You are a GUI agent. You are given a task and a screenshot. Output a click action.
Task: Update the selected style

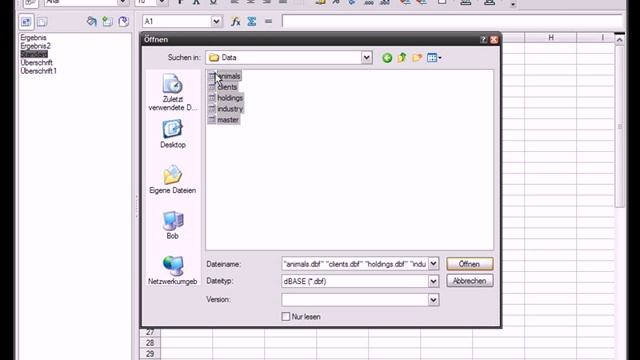click(x=123, y=22)
